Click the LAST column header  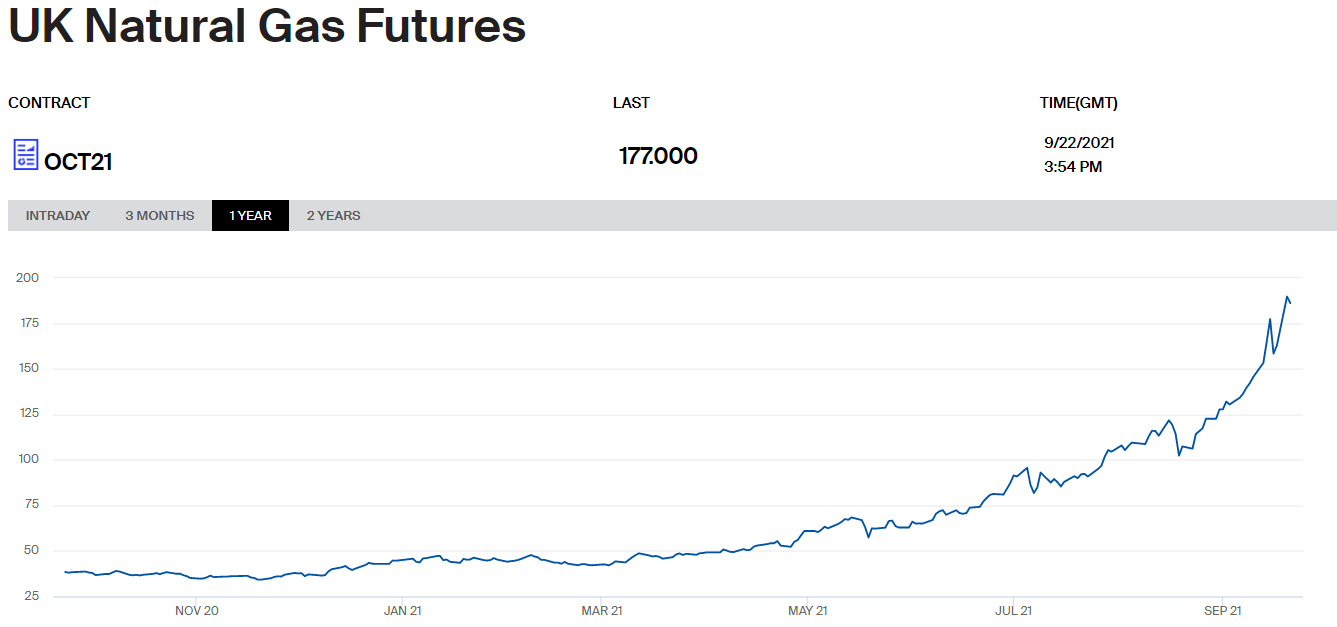point(631,103)
